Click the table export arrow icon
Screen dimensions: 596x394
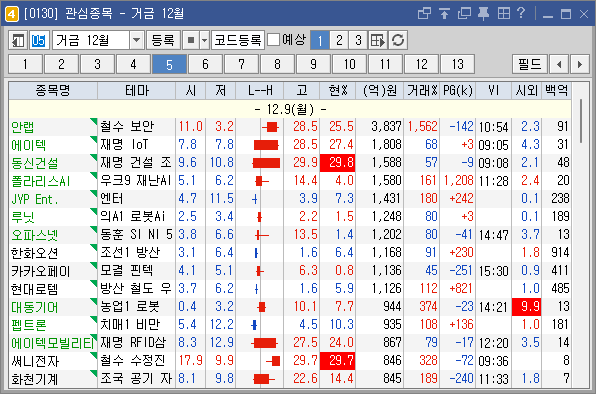coord(378,40)
